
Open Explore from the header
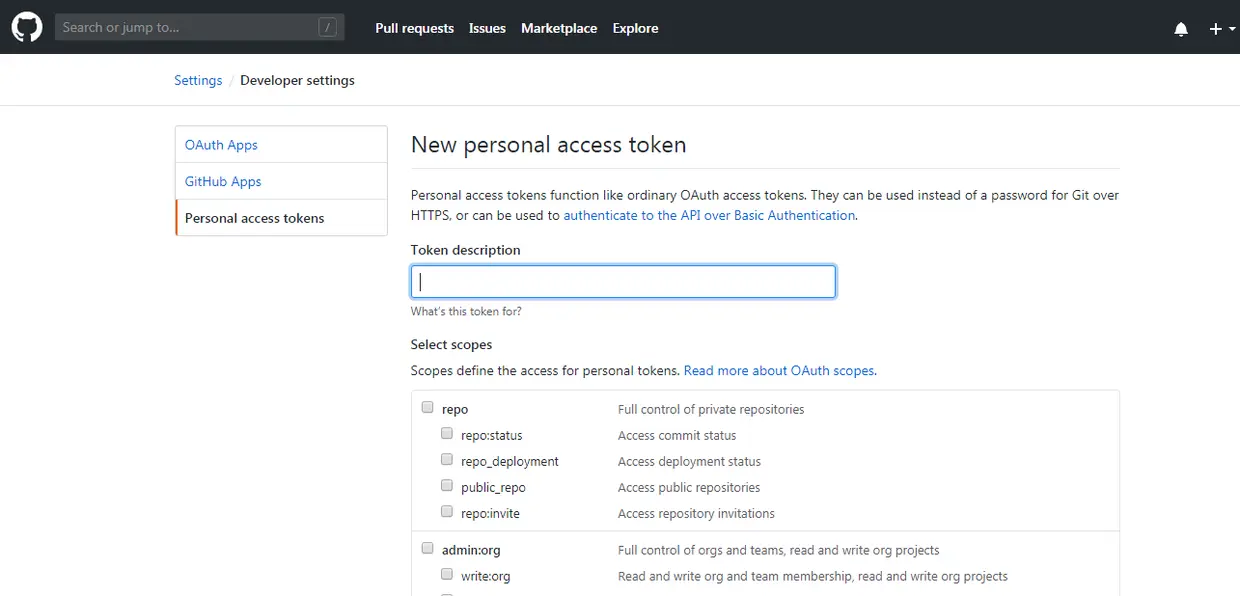tap(635, 28)
